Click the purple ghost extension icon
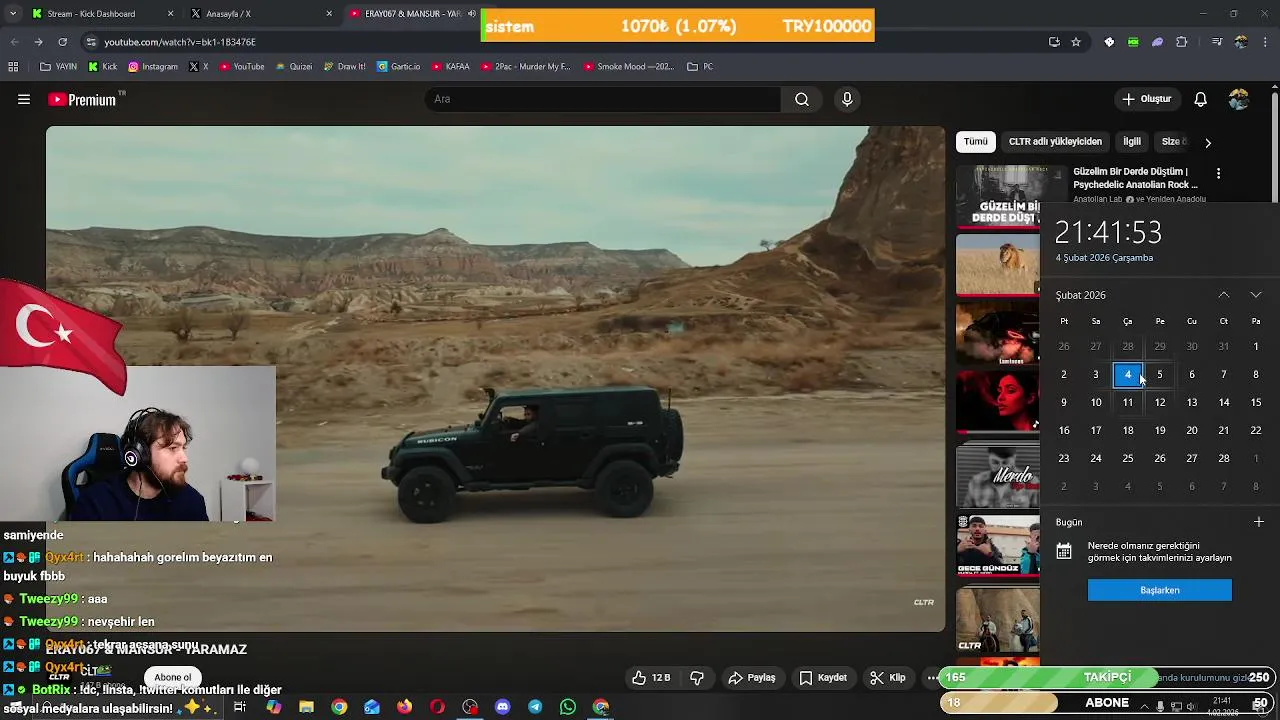This screenshot has width=1280, height=720. coord(1157,42)
